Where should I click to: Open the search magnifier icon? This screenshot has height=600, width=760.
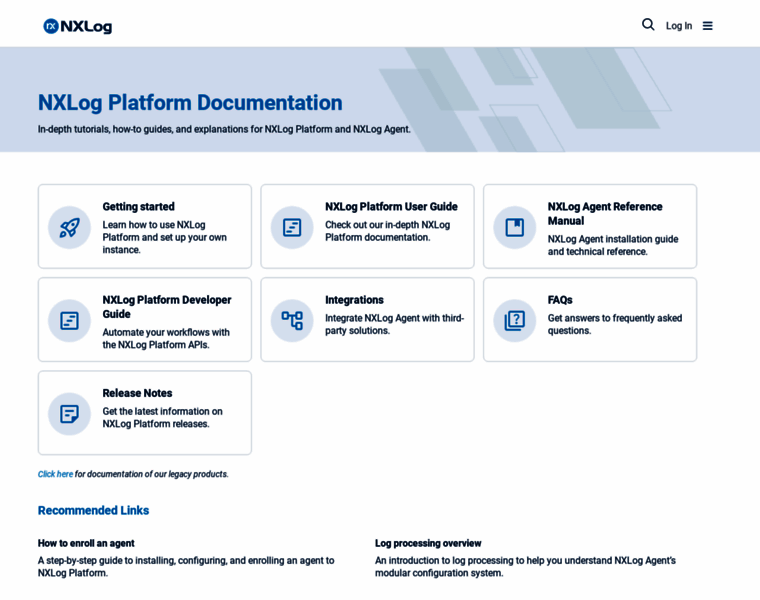click(648, 25)
